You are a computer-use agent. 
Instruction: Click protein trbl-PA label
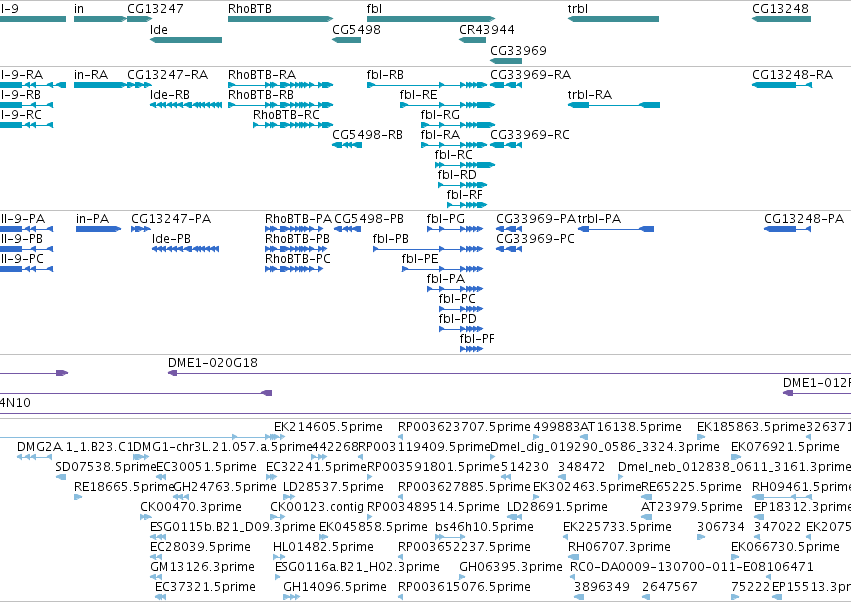click(x=599, y=219)
